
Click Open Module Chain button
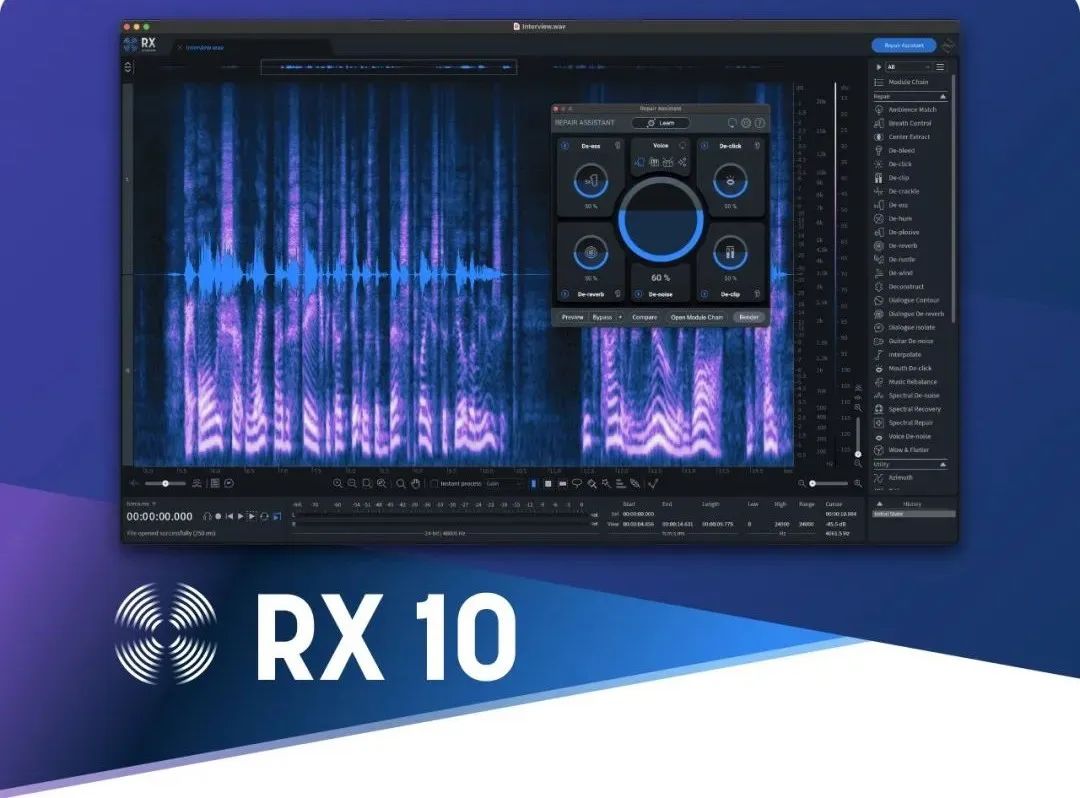click(x=697, y=317)
